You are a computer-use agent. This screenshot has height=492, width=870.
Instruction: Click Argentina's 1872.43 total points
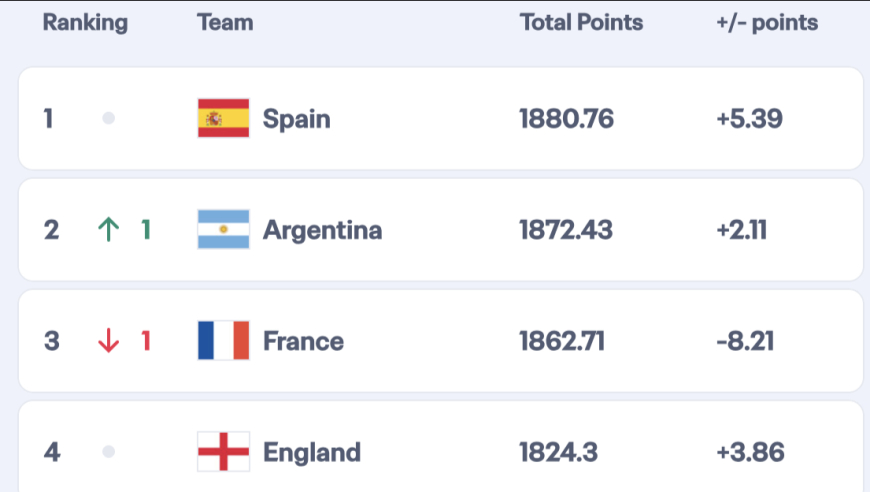pos(566,230)
